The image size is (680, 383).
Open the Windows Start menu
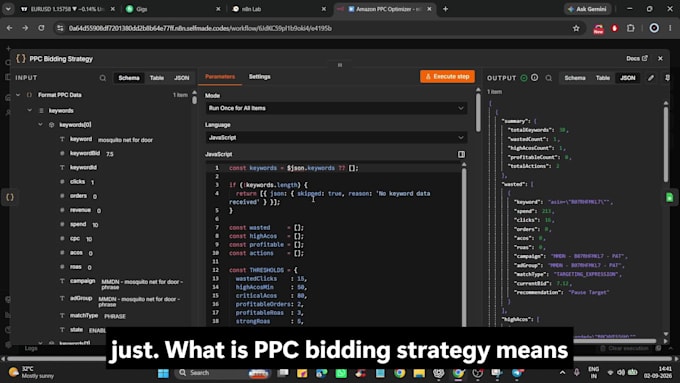163,373
